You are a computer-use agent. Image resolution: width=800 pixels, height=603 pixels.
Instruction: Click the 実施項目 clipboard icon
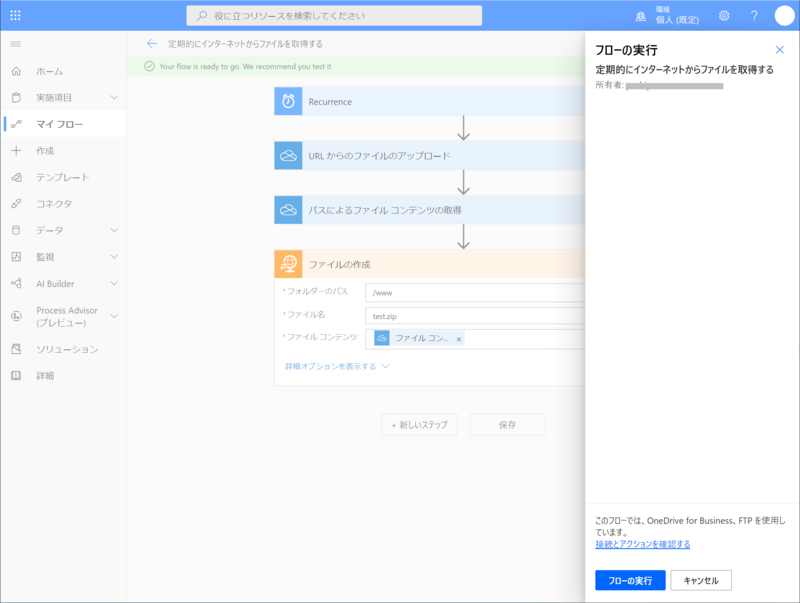[x=16, y=97]
